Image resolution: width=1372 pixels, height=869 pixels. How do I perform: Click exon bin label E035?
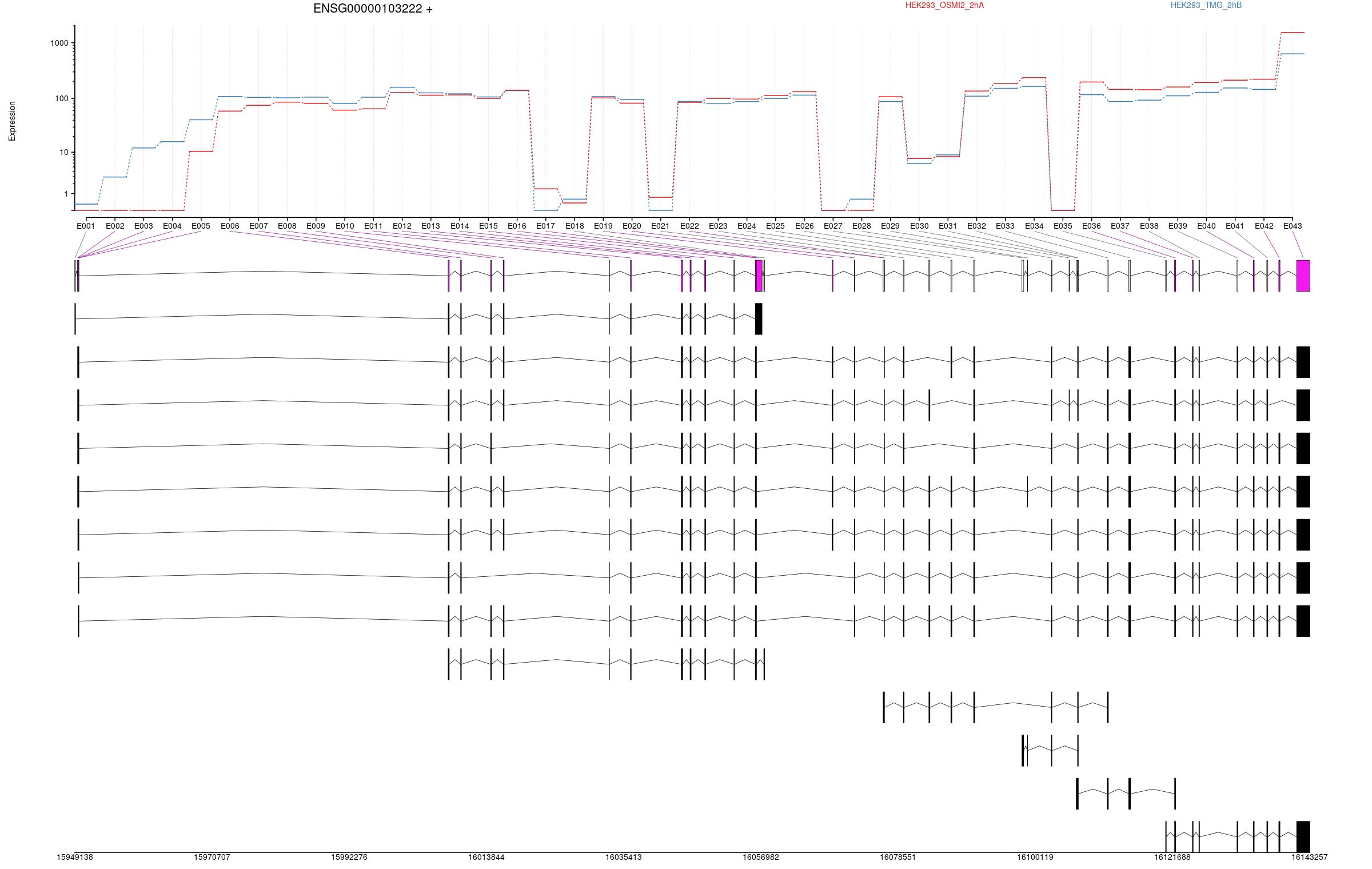point(1063,226)
